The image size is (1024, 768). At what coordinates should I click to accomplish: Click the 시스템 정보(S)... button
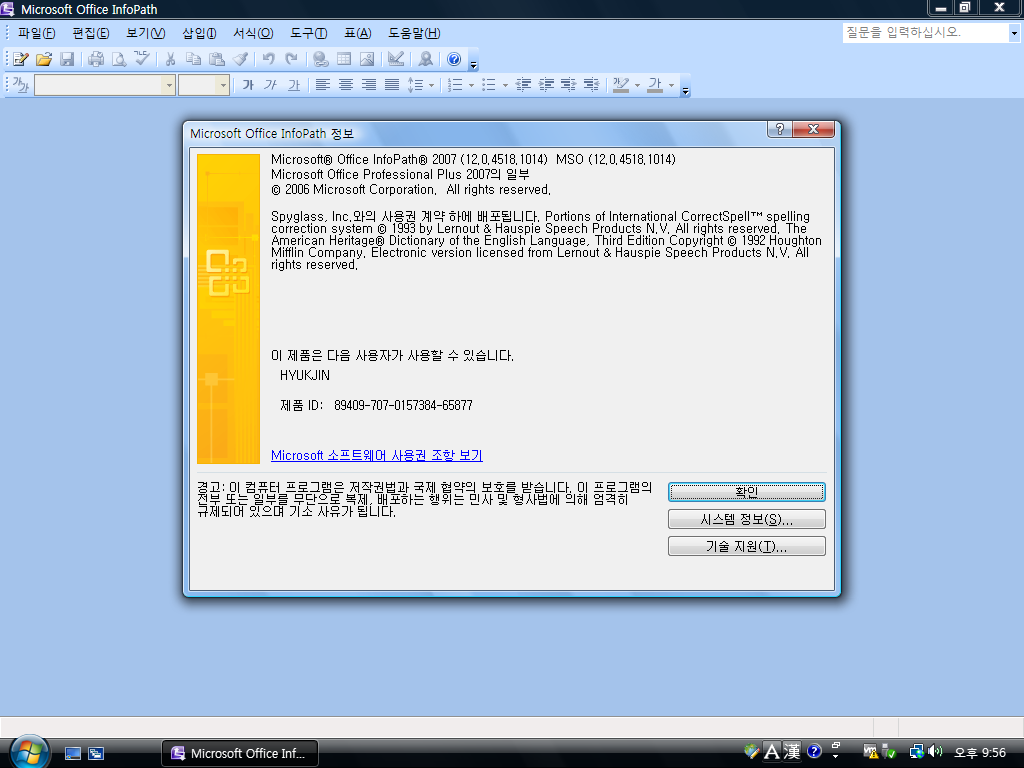[746, 519]
